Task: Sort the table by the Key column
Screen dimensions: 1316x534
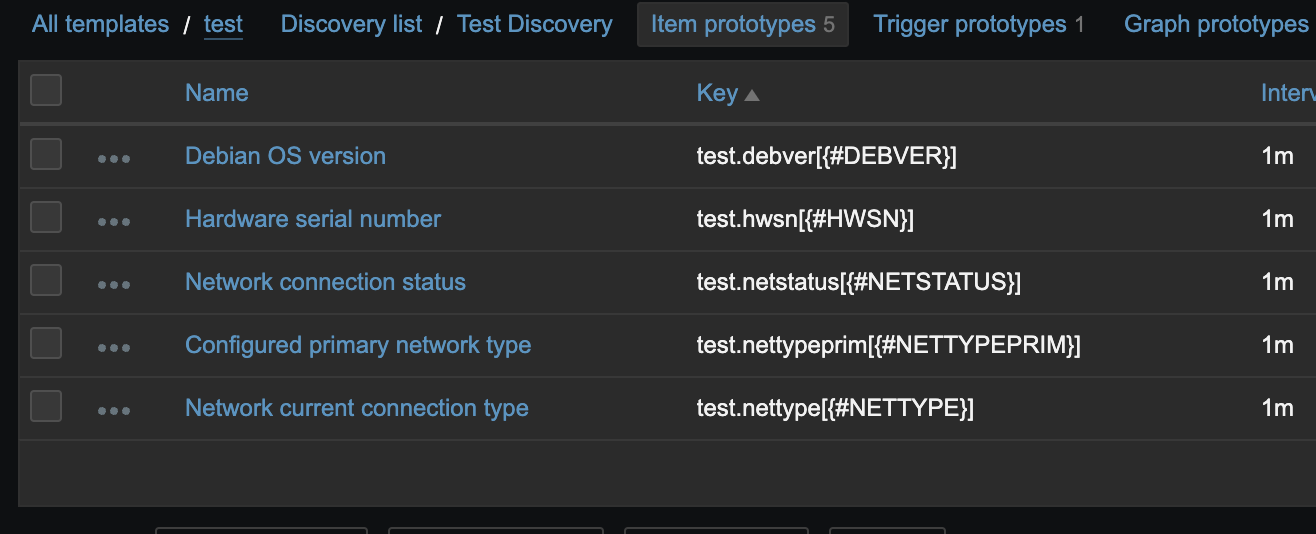Action: coord(717,93)
